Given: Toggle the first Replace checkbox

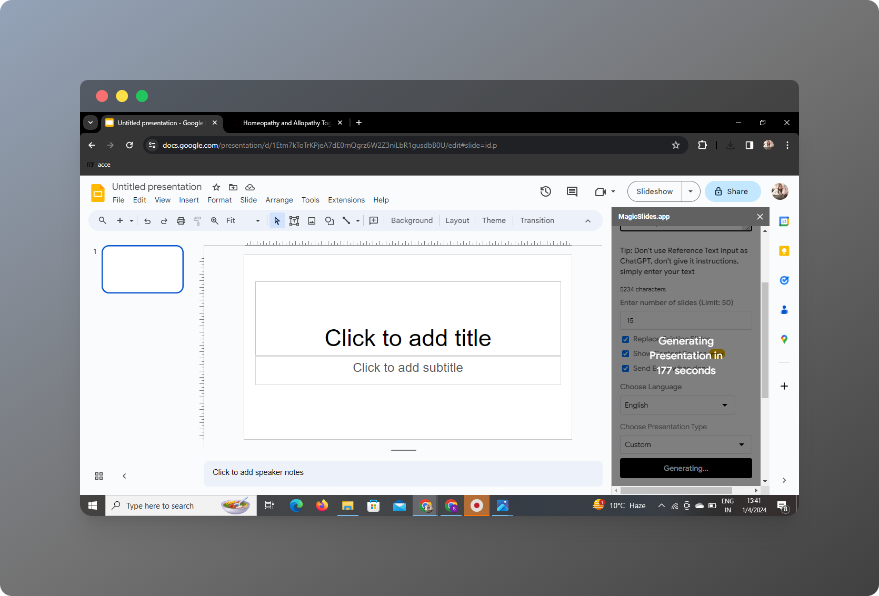Looking at the screenshot, I should [x=626, y=339].
